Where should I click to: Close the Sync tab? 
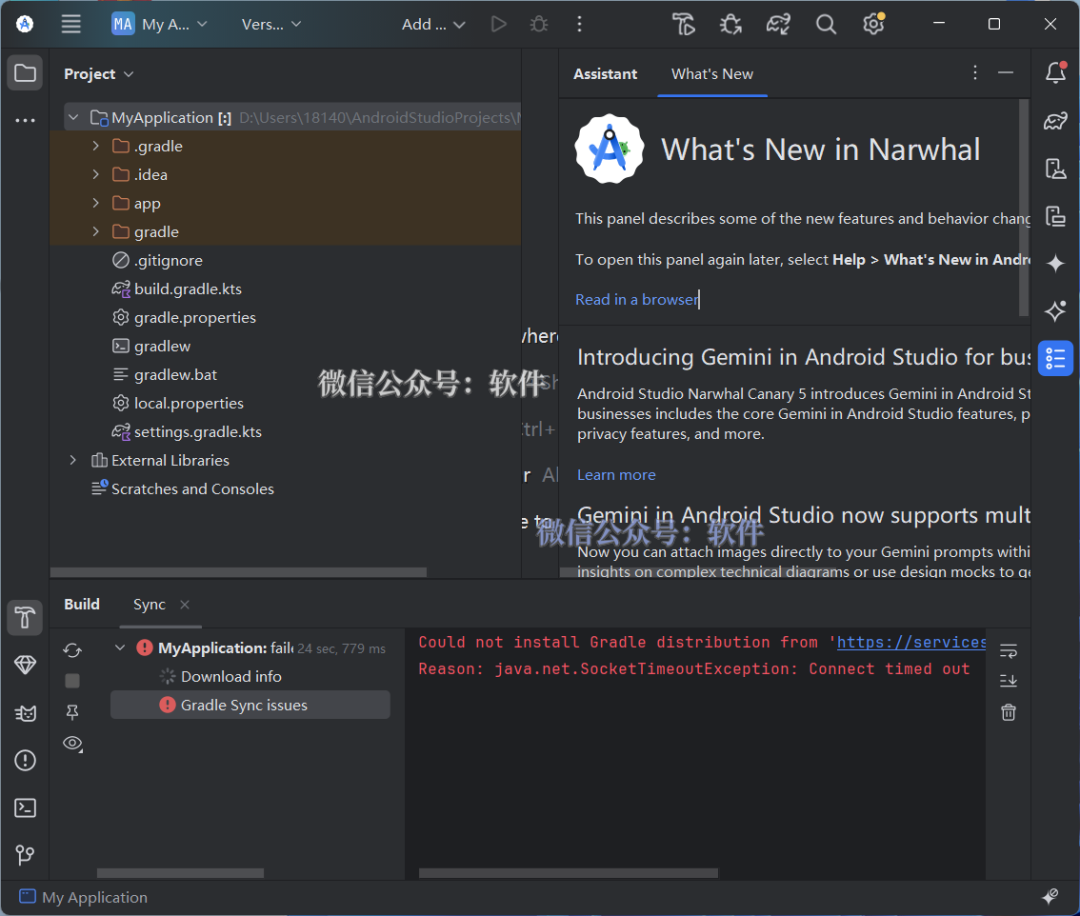click(x=185, y=605)
